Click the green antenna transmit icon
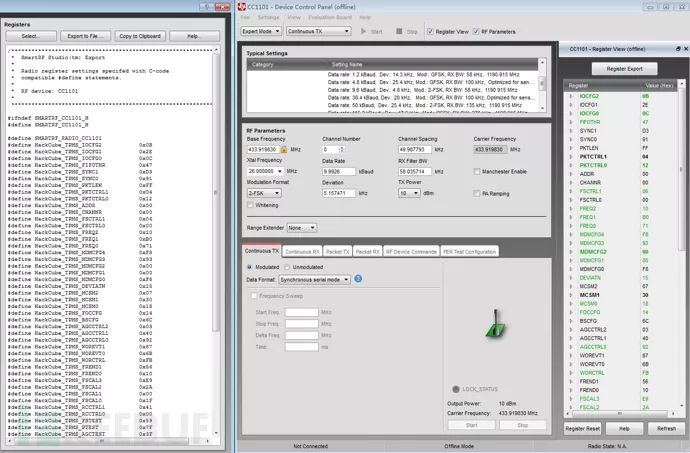Viewport: 690px width, 453px height. pos(493,328)
